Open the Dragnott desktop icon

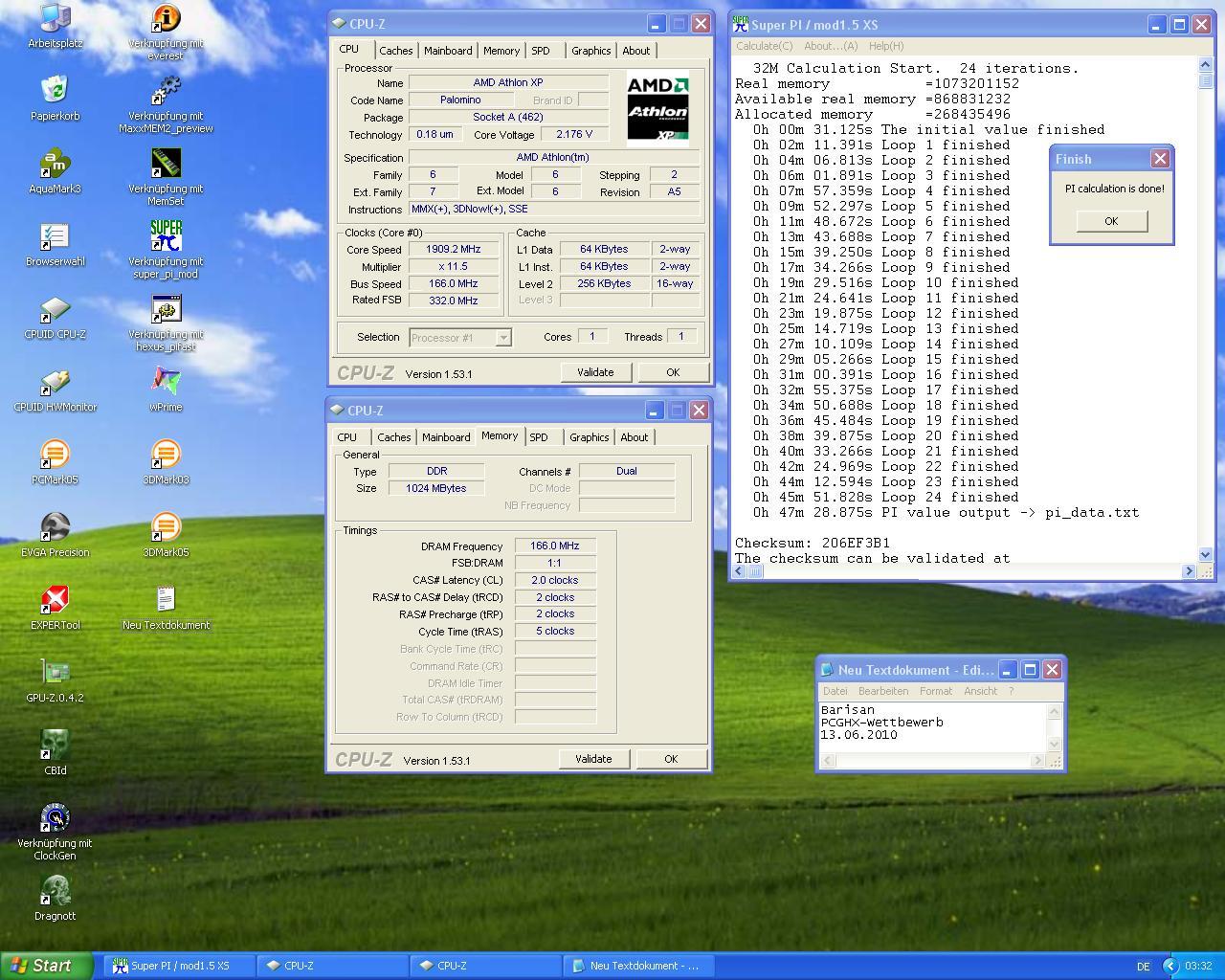tap(56, 898)
